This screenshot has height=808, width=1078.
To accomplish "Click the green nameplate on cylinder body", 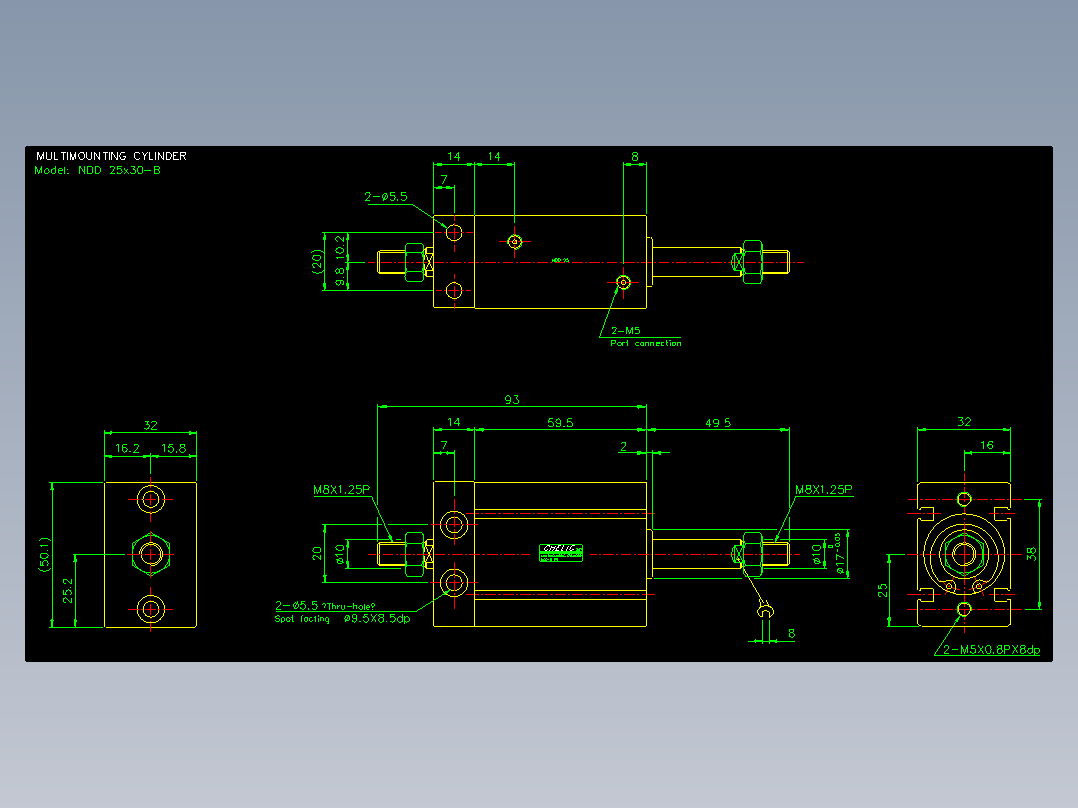I will 561,553.
